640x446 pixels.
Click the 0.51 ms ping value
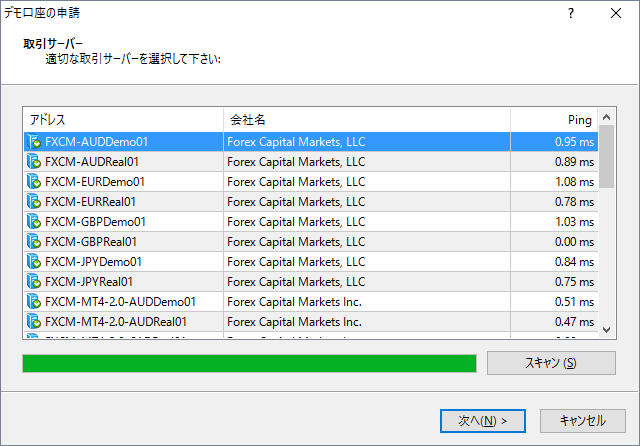[574, 302]
